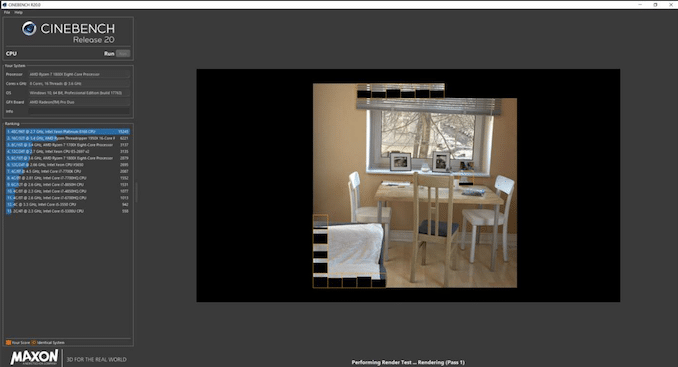Select ranking row 1 Intel Xeon Platinum 8168

67,131
